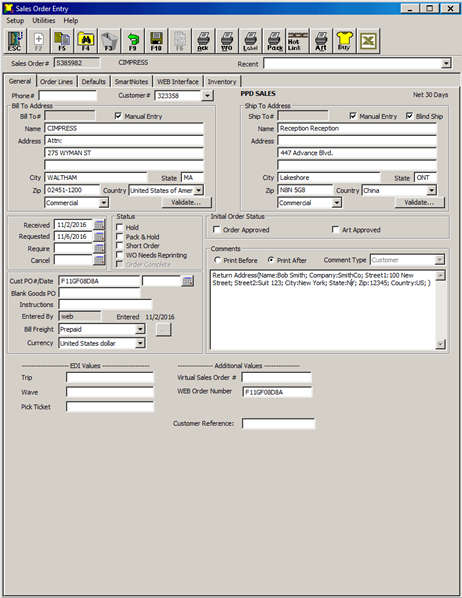Image resolution: width=462 pixels, height=598 pixels.
Task: Click the yellow shirt Buy icon
Action: 344,41
